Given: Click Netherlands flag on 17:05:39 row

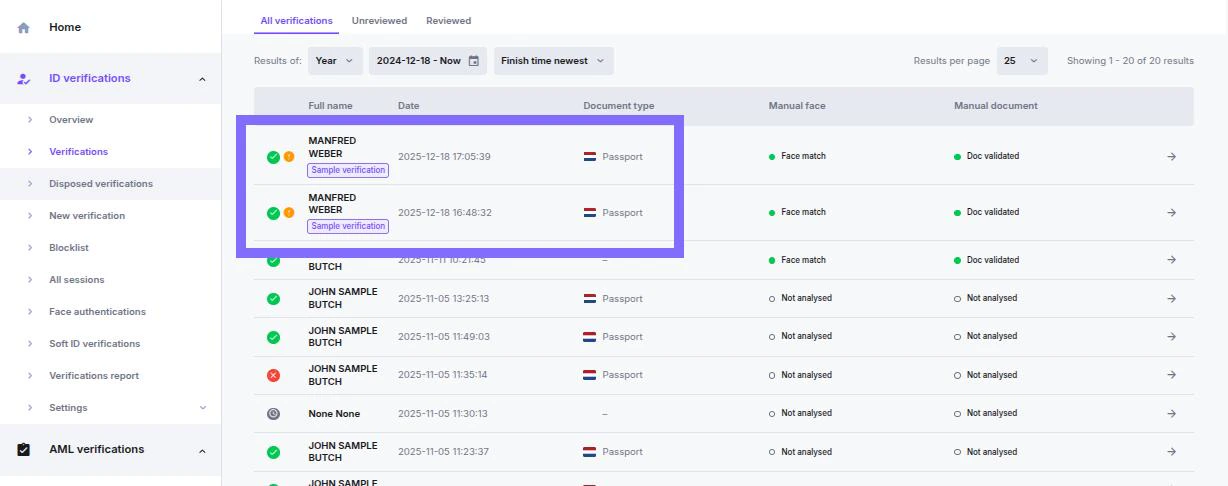Looking at the screenshot, I should click(x=590, y=157).
